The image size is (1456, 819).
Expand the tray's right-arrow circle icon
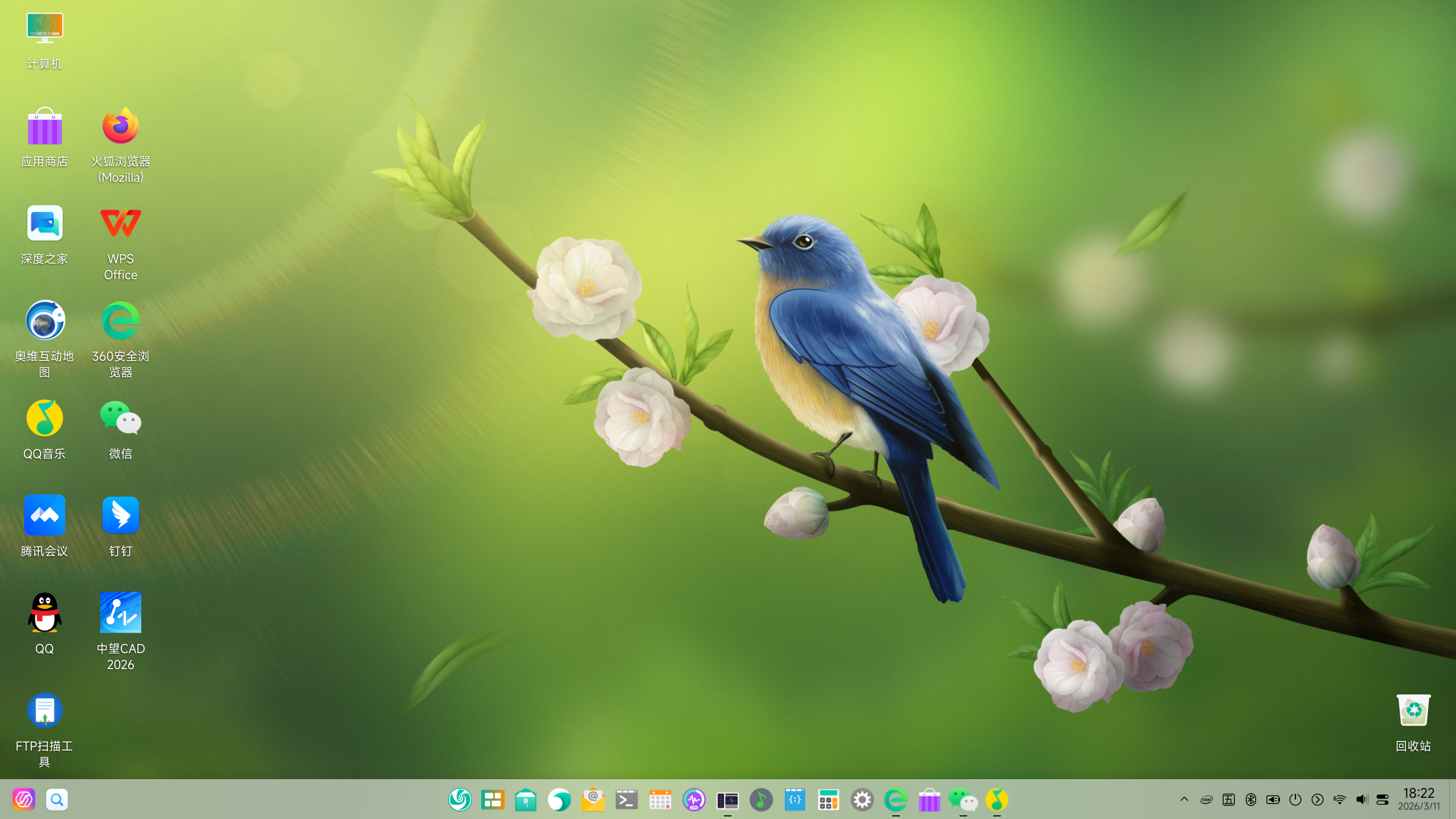tap(1317, 800)
